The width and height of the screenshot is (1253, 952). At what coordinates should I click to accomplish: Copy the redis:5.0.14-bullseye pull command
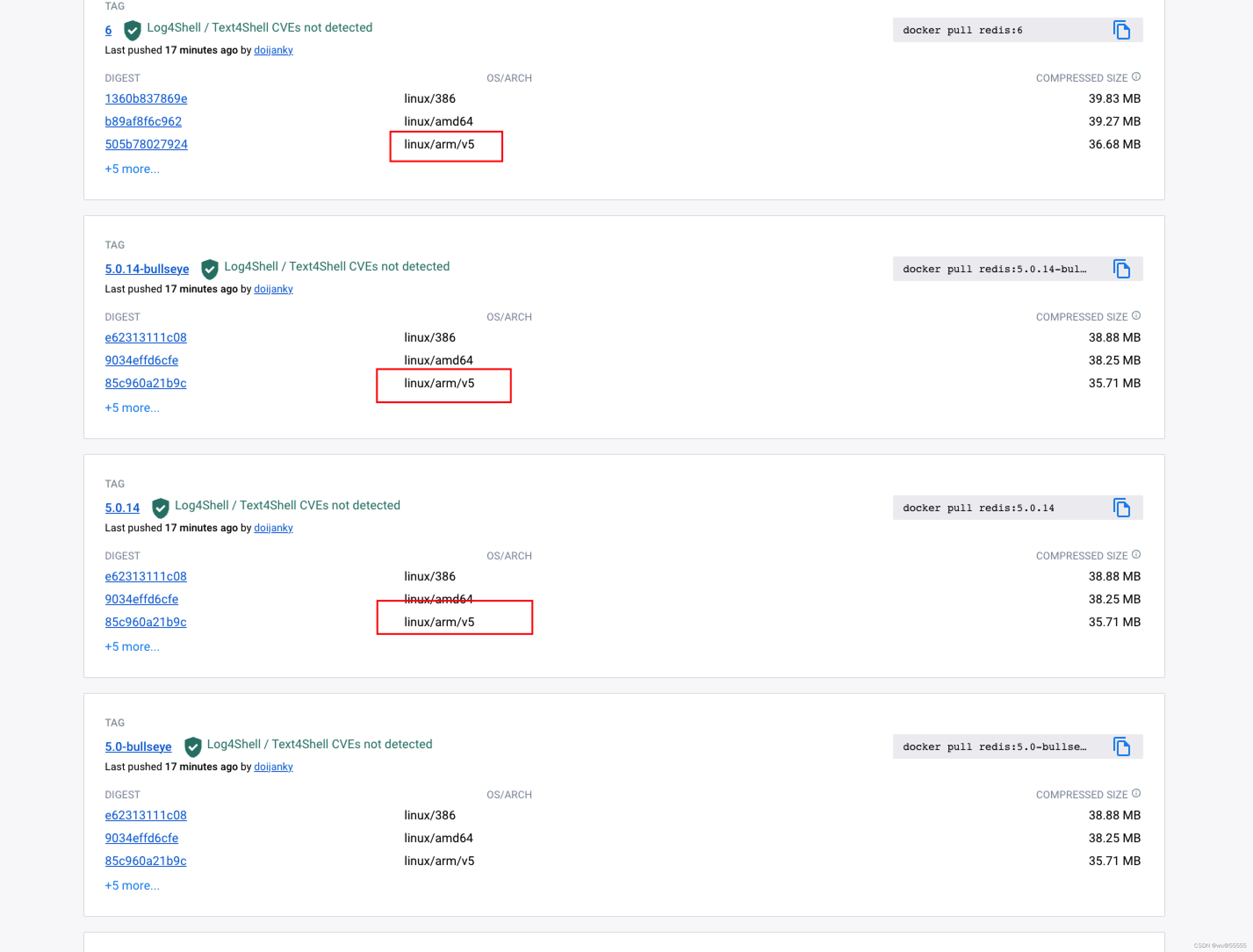click(x=1121, y=269)
